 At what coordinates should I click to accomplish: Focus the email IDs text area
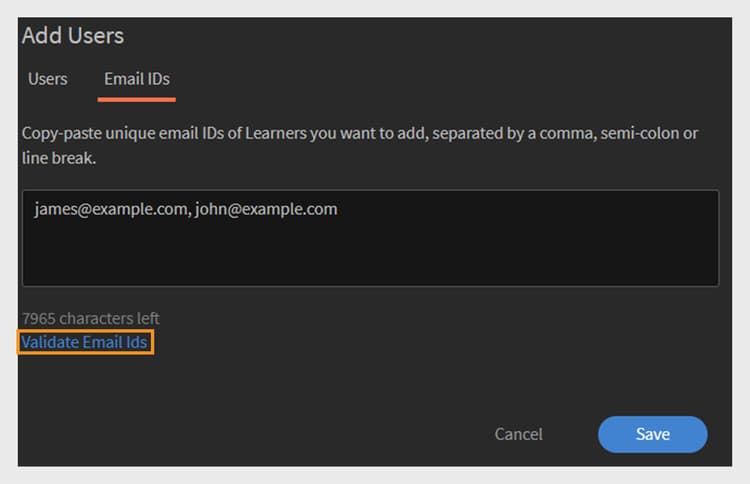370,238
